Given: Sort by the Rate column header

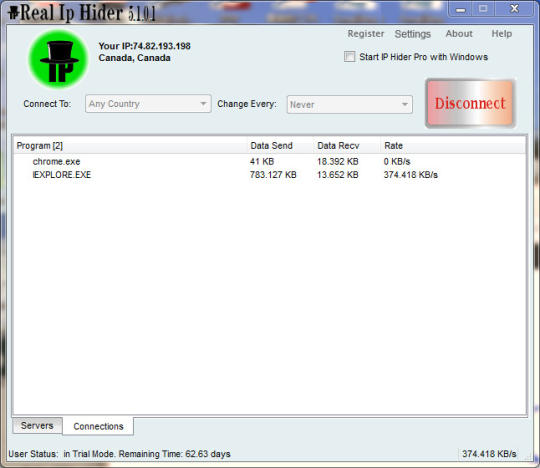Looking at the screenshot, I should pyautogui.click(x=393, y=146).
